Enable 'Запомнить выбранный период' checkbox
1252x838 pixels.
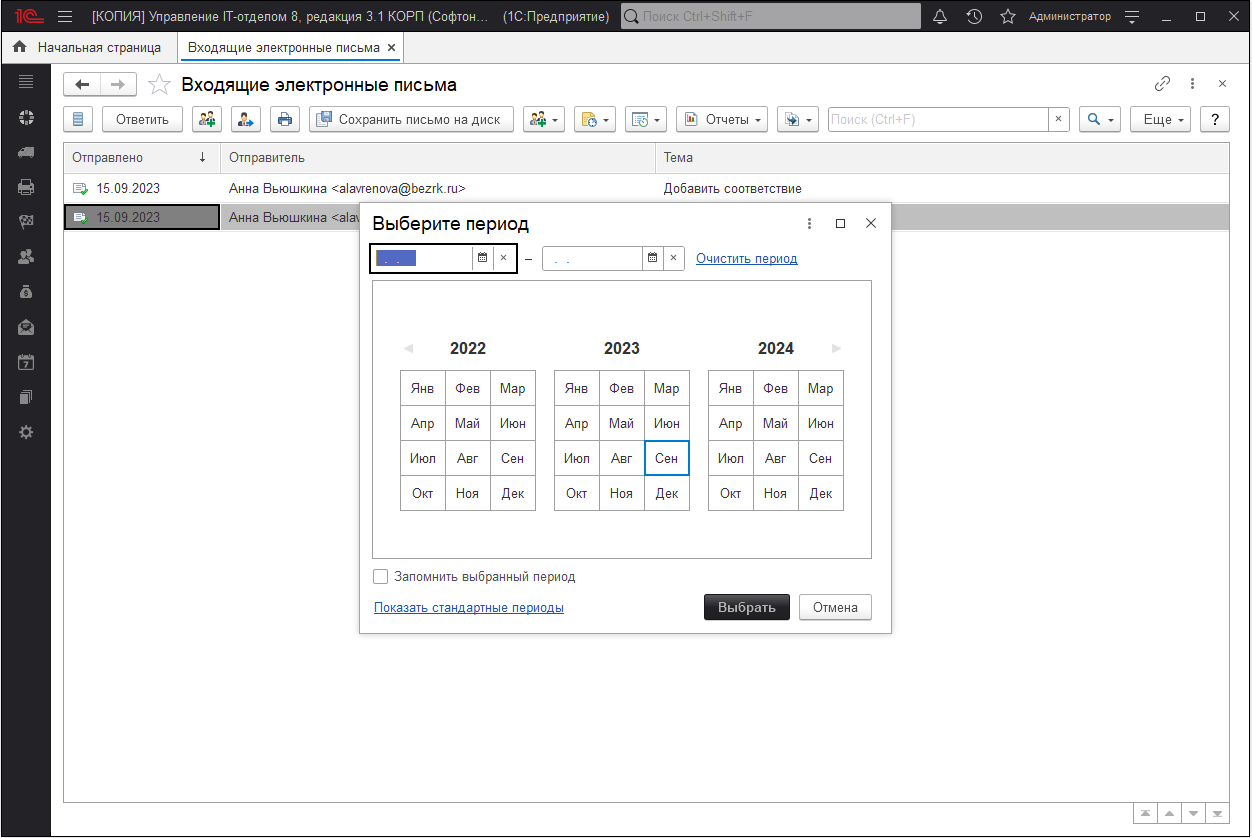tap(380, 577)
